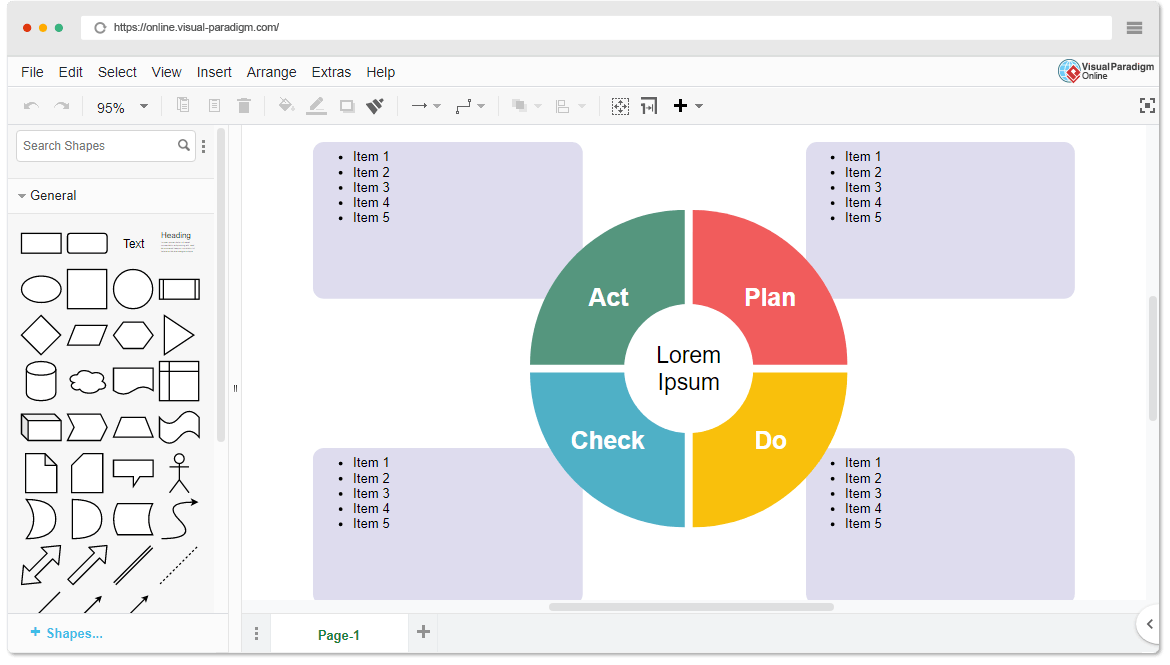
Task: Select the triangle shape
Action: (x=178, y=334)
